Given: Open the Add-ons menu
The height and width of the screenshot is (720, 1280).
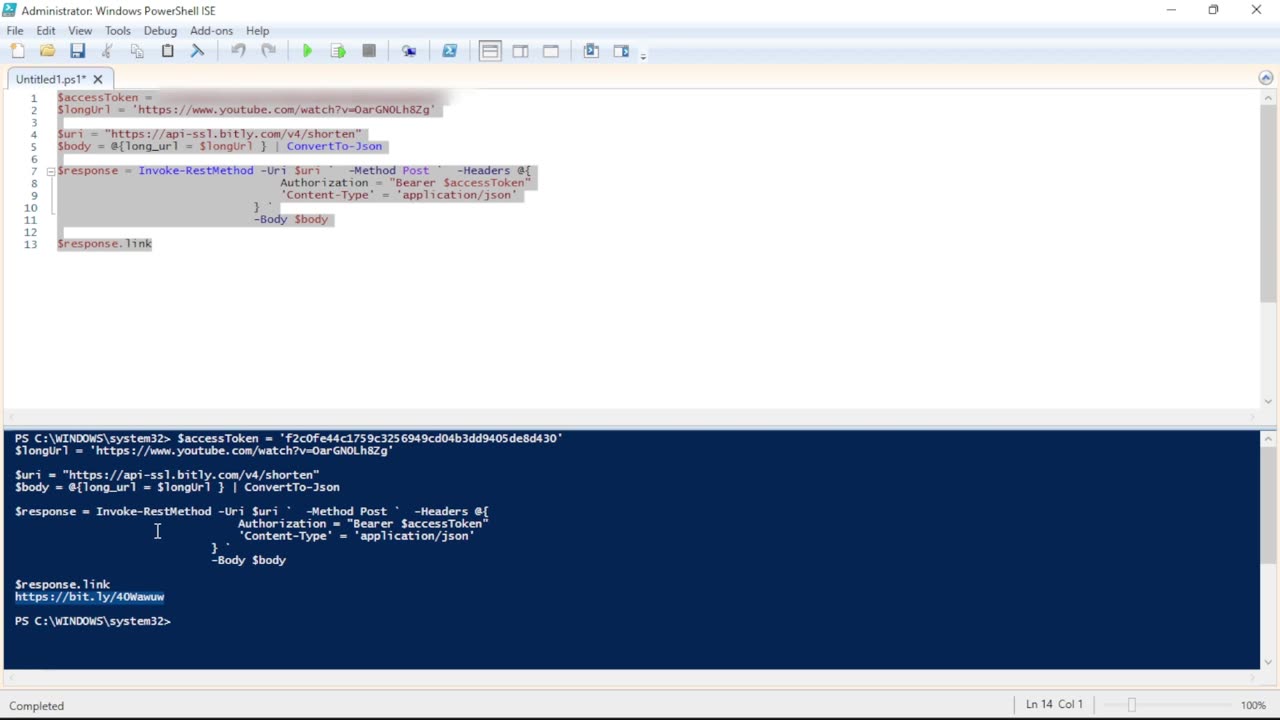Looking at the screenshot, I should pyautogui.click(x=211, y=31).
